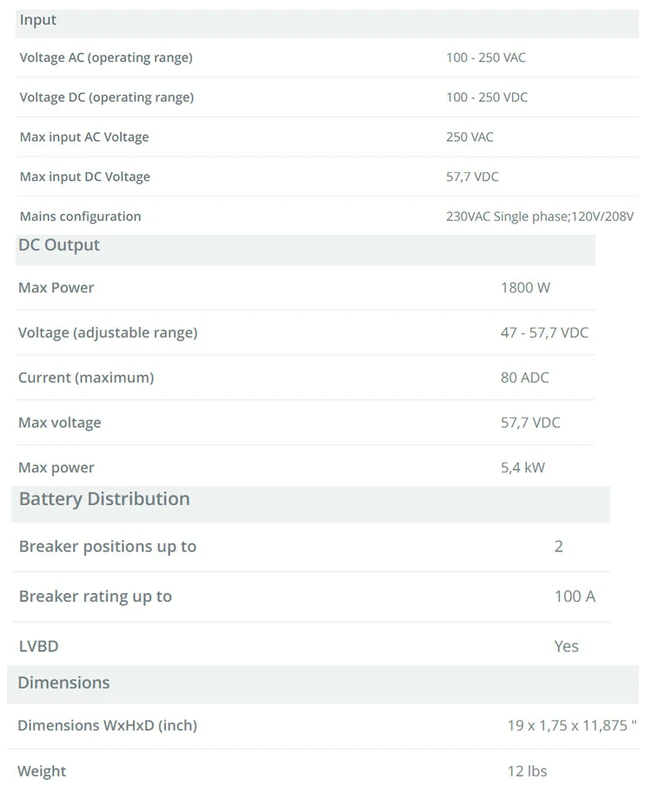652x800 pixels.
Task: Select the Voltage AC (operating range) label
Action: click(106, 58)
